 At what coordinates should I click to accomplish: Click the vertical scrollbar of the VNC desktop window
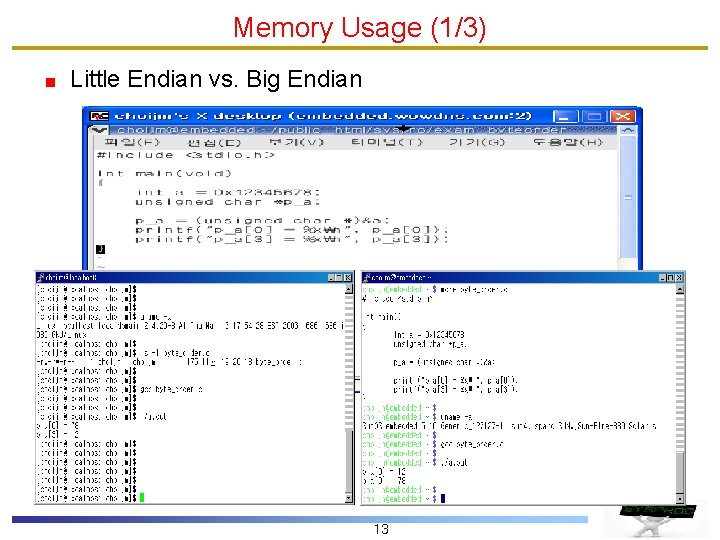(627, 197)
